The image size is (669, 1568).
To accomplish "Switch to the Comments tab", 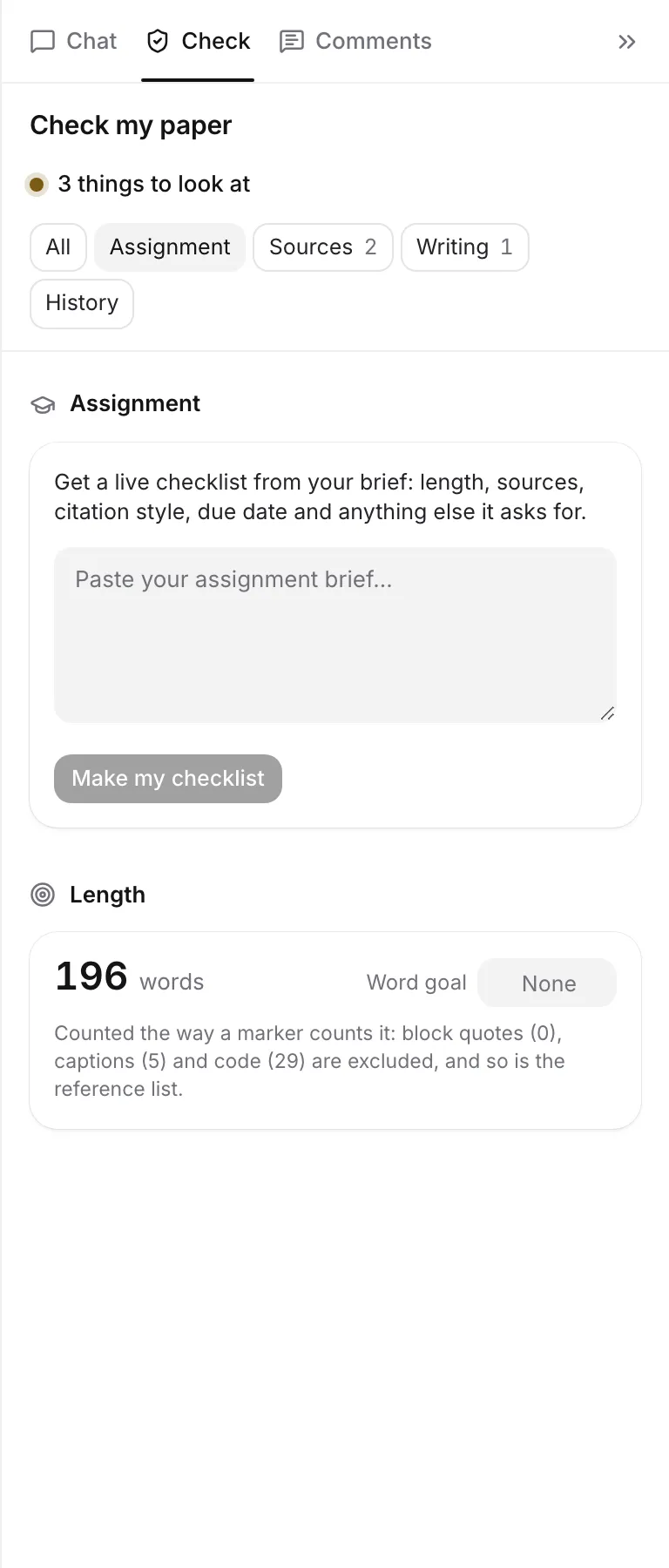I will 355,42.
